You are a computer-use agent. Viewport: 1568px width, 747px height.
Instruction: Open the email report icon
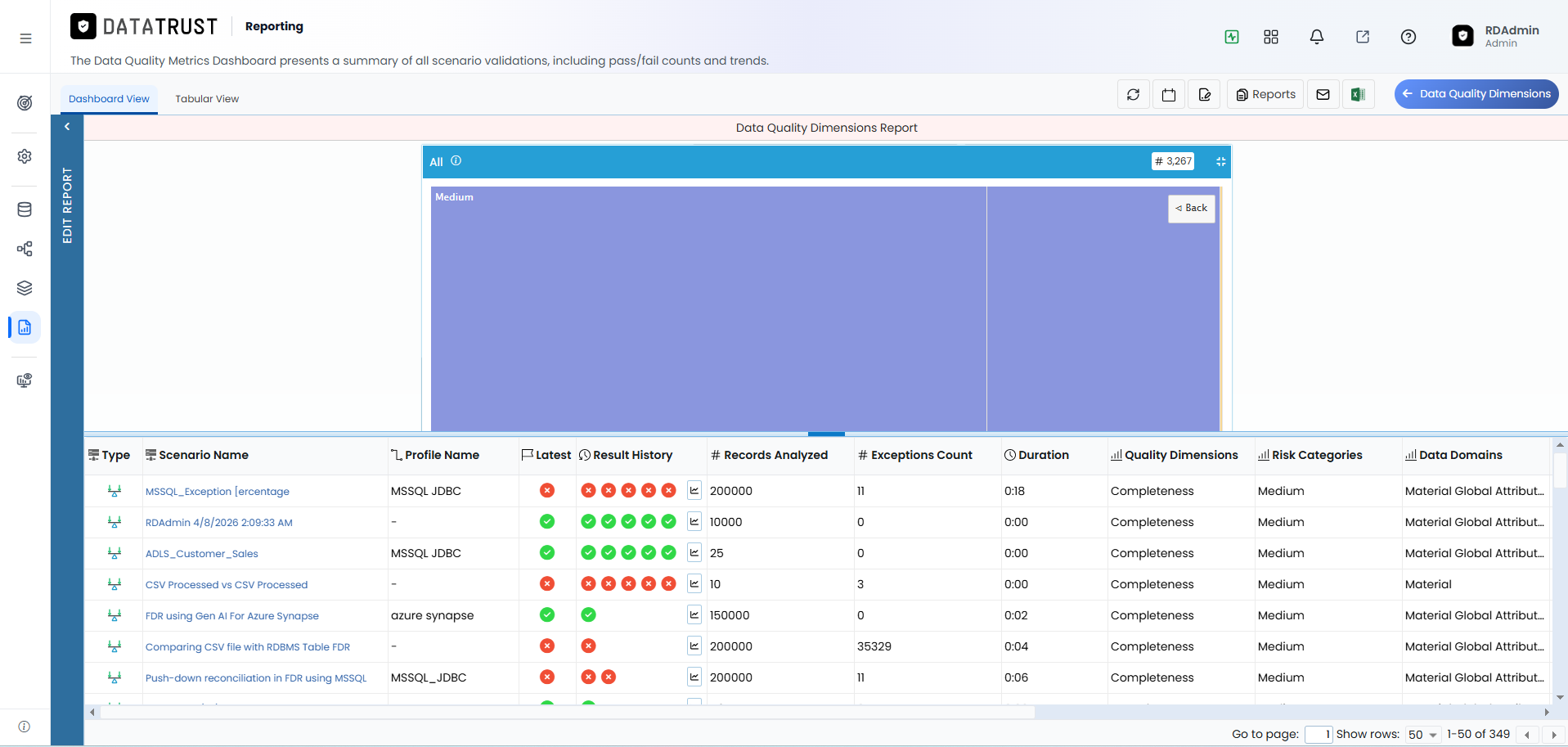point(1323,95)
